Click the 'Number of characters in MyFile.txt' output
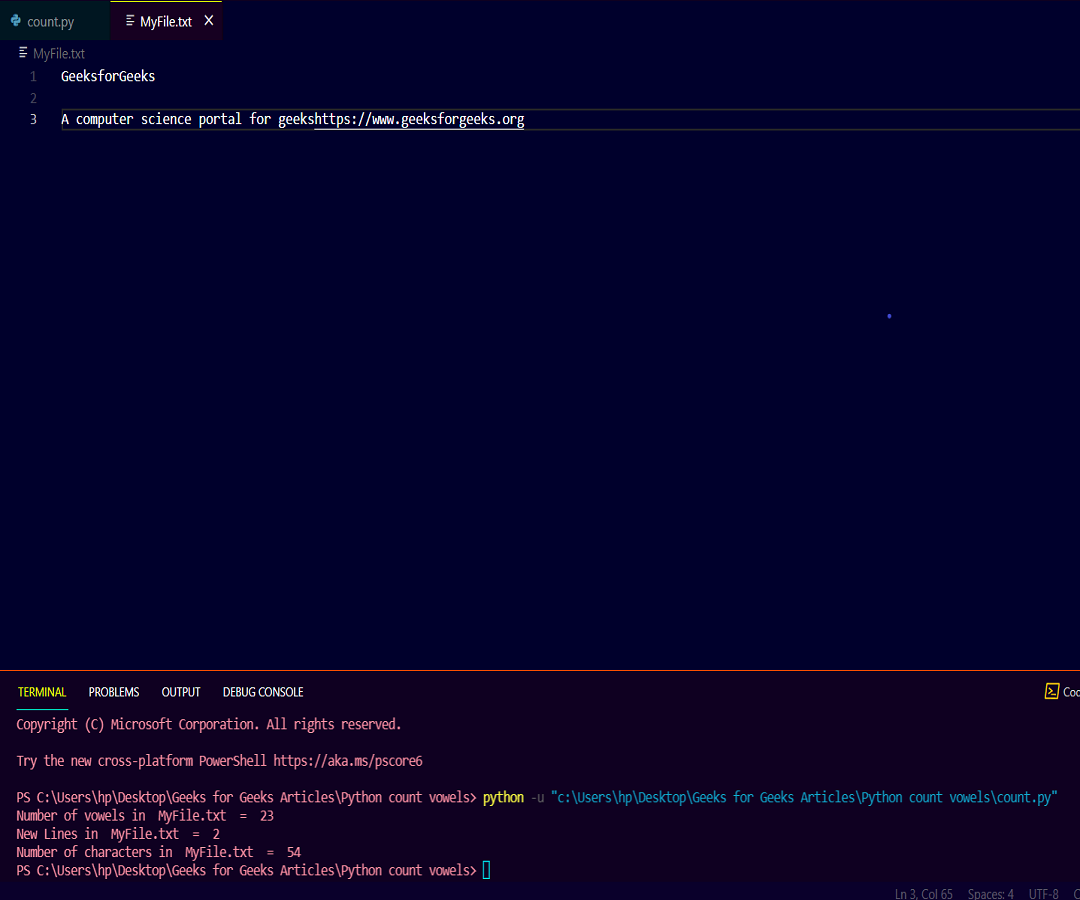Image resolution: width=1080 pixels, height=900 pixels. [x=158, y=852]
